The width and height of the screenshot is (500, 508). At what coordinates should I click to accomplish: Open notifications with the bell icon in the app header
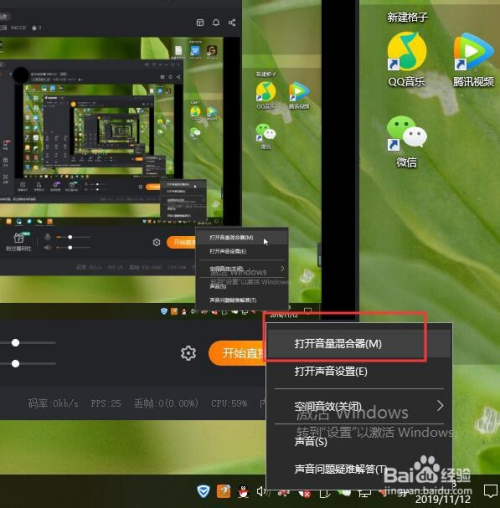point(216,22)
